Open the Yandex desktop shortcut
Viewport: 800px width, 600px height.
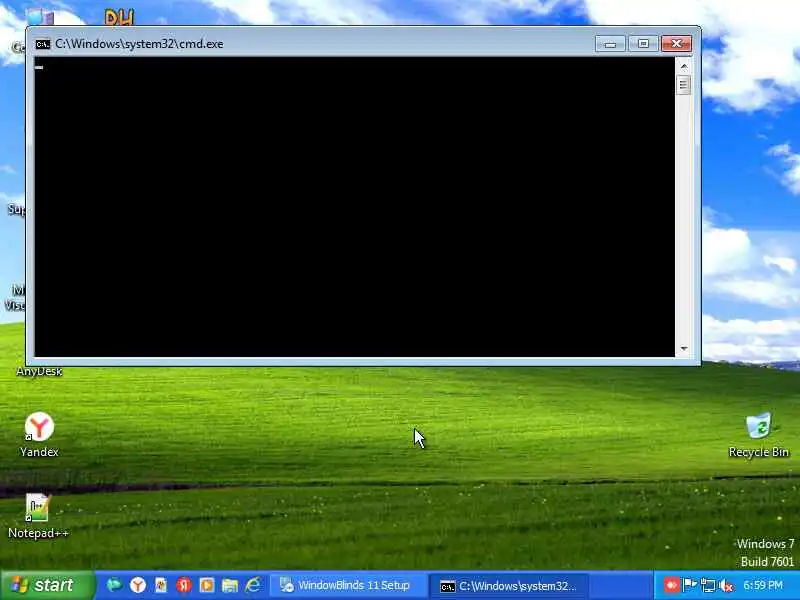(x=39, y=435)
